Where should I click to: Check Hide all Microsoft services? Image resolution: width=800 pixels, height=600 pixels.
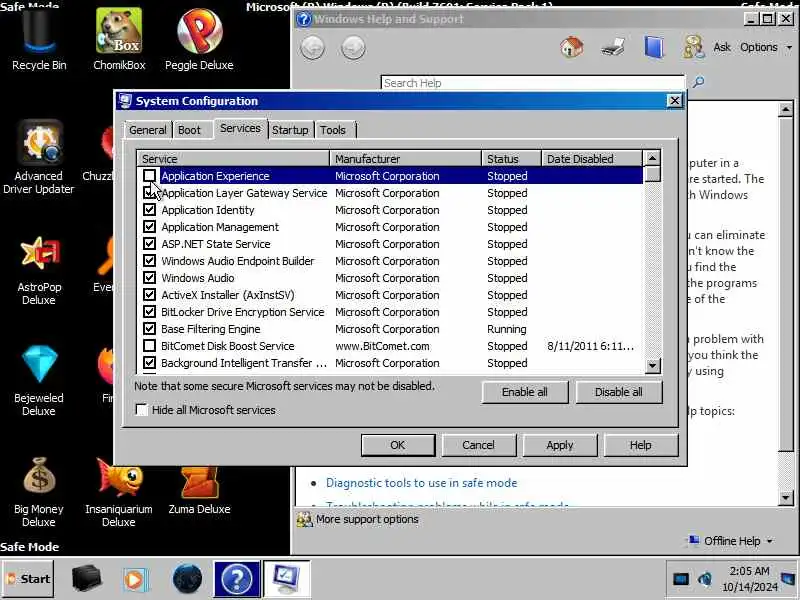click(x=141, y=410)
